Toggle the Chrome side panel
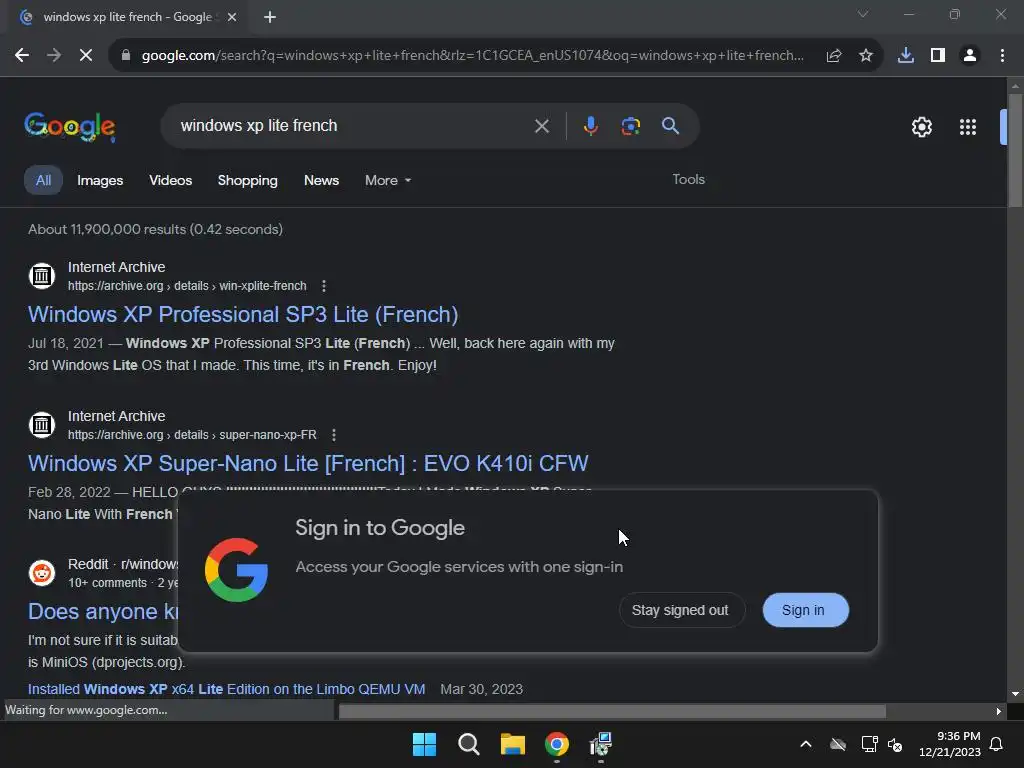This screenshot has width=1024, height=768. (x=938, y=56)
